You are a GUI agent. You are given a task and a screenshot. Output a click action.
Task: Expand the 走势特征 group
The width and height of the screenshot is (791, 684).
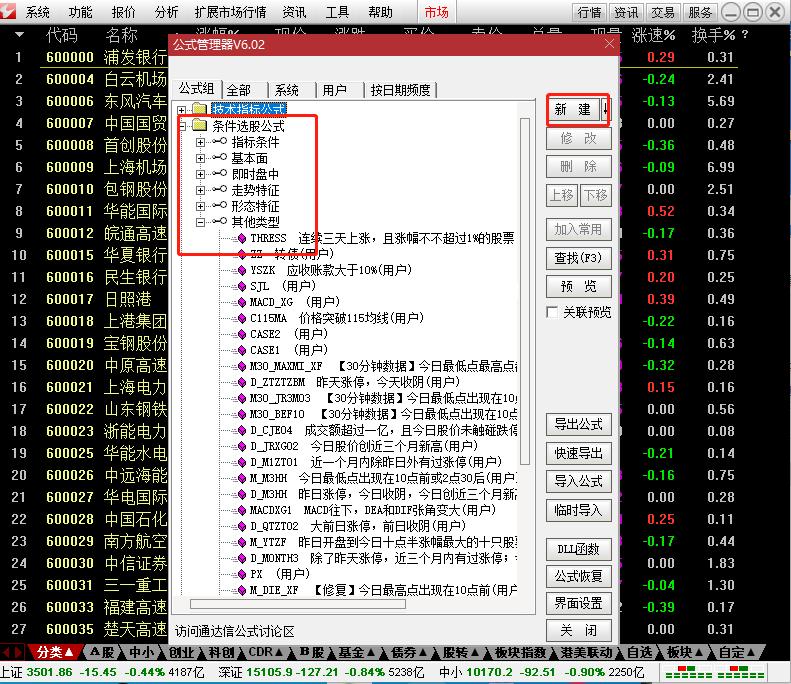(200, 190)
